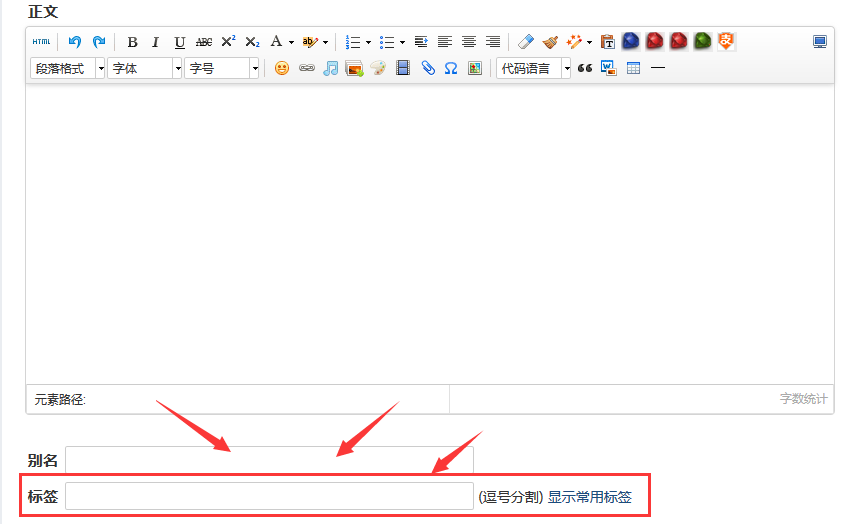Open bulleted list style dropdown
Viewport: 850px width, 524px height.
point(402,42)
